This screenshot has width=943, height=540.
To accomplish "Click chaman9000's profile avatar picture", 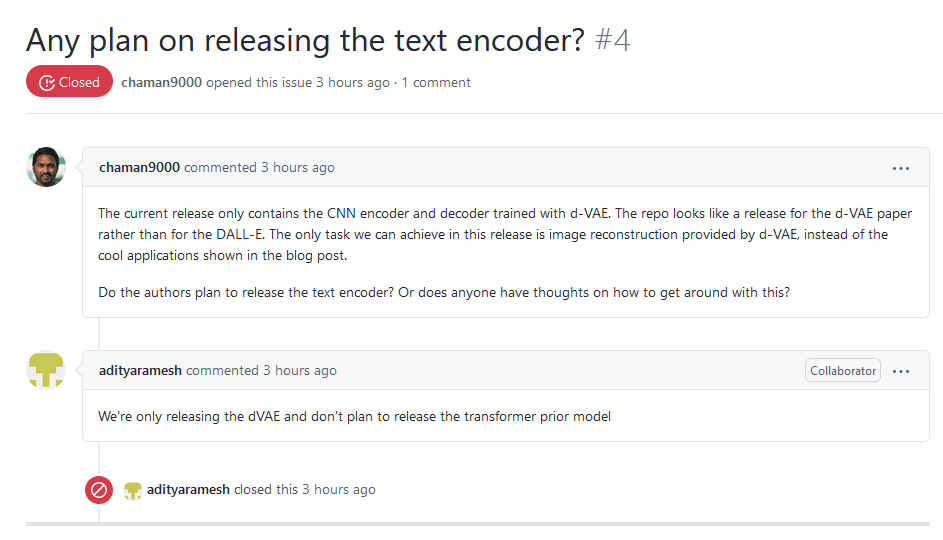I will (x=46, y=167).
